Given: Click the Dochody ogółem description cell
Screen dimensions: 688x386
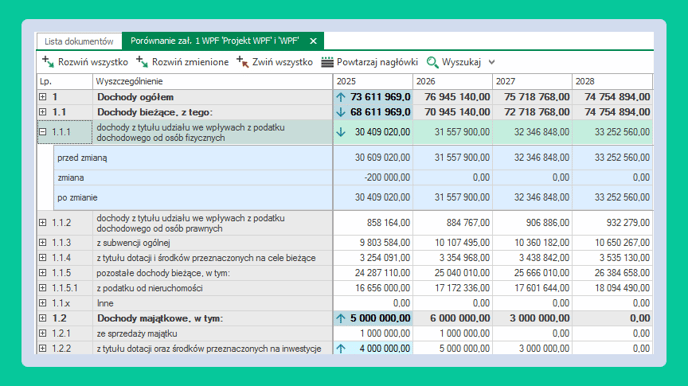Looking at the screenshot, I should (213, 97).
